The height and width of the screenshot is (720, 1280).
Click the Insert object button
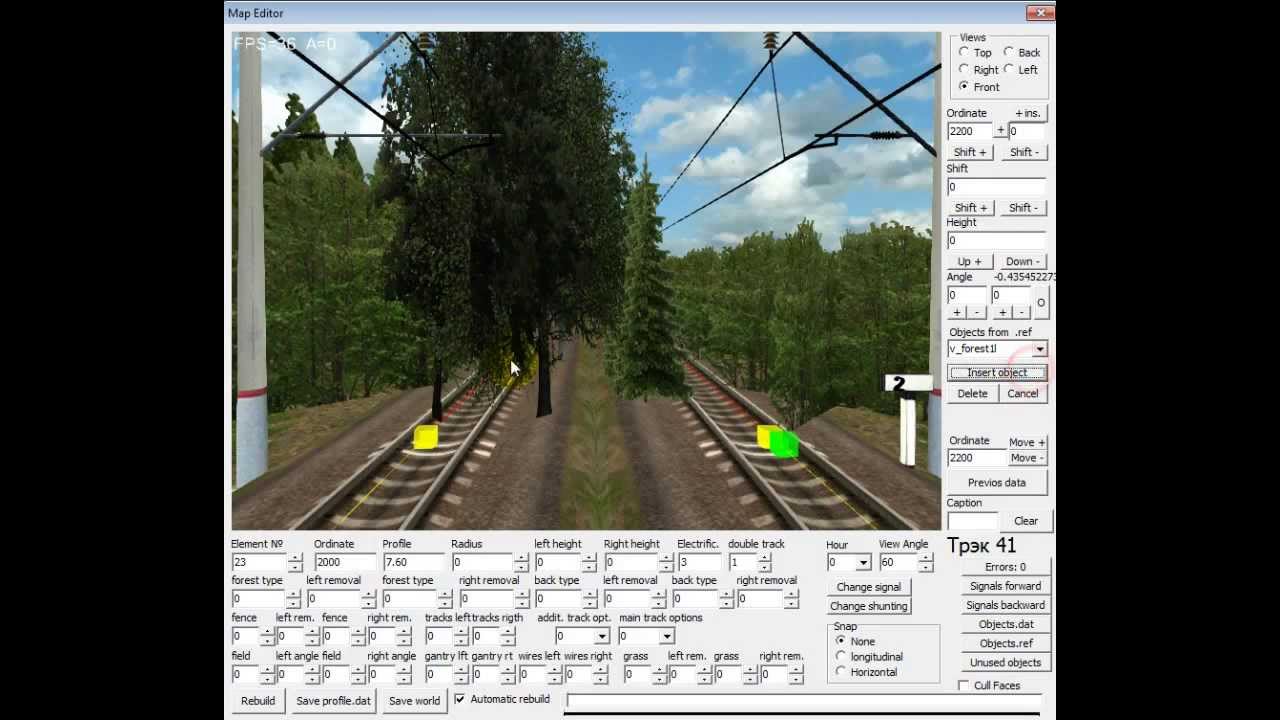(997, 373)
